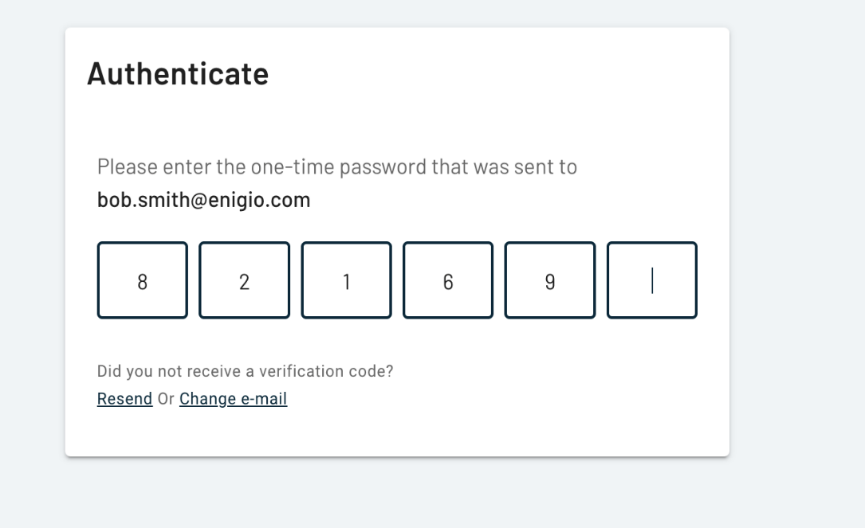Image resolution: width=865 pixels, height=528 pixels.
Task: Click the bob.smith@enigio.com email address
Action: pyautogui.click(x=203, y=200)
